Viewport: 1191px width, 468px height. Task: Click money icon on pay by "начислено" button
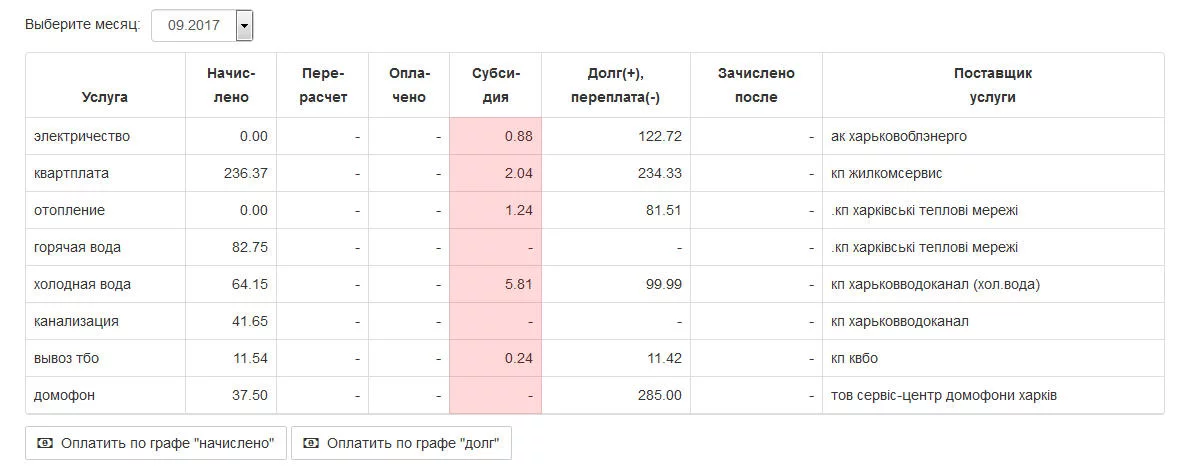point(46,443)
